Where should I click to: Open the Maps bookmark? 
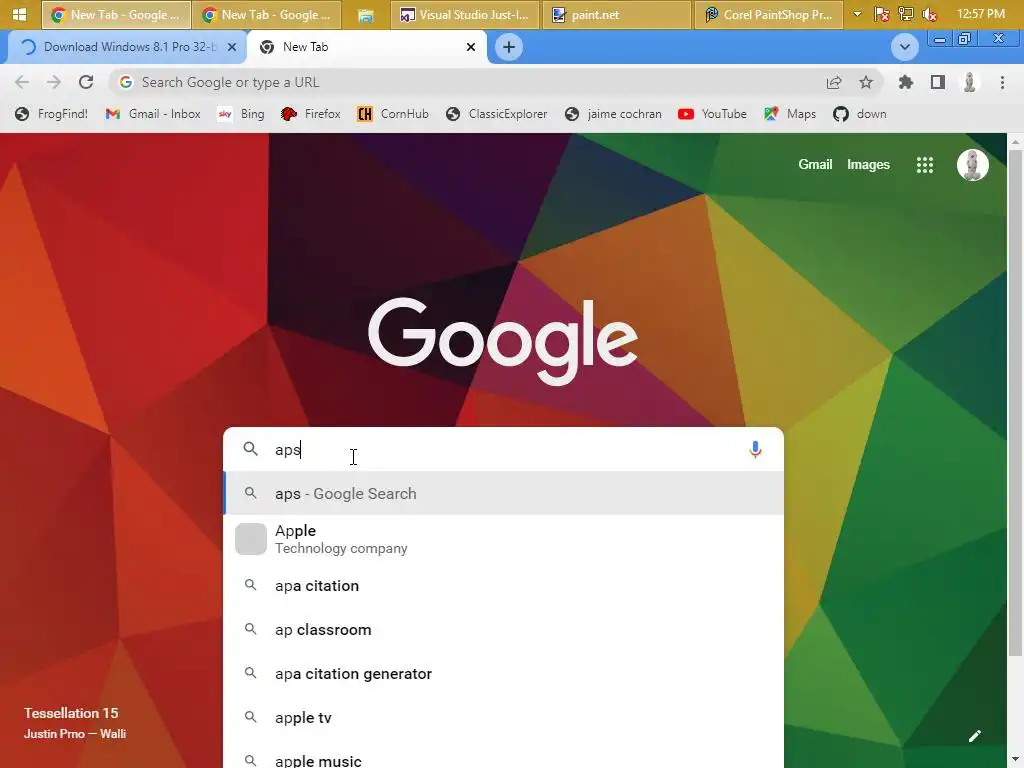(x=790, y=114)
